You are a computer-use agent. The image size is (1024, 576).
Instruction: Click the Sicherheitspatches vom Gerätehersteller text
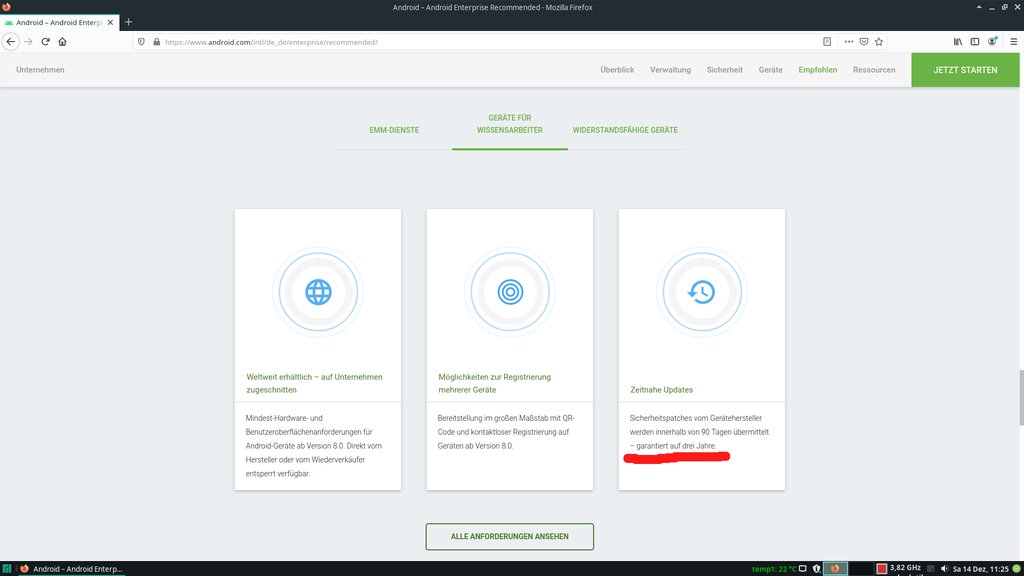click(699, 432)
